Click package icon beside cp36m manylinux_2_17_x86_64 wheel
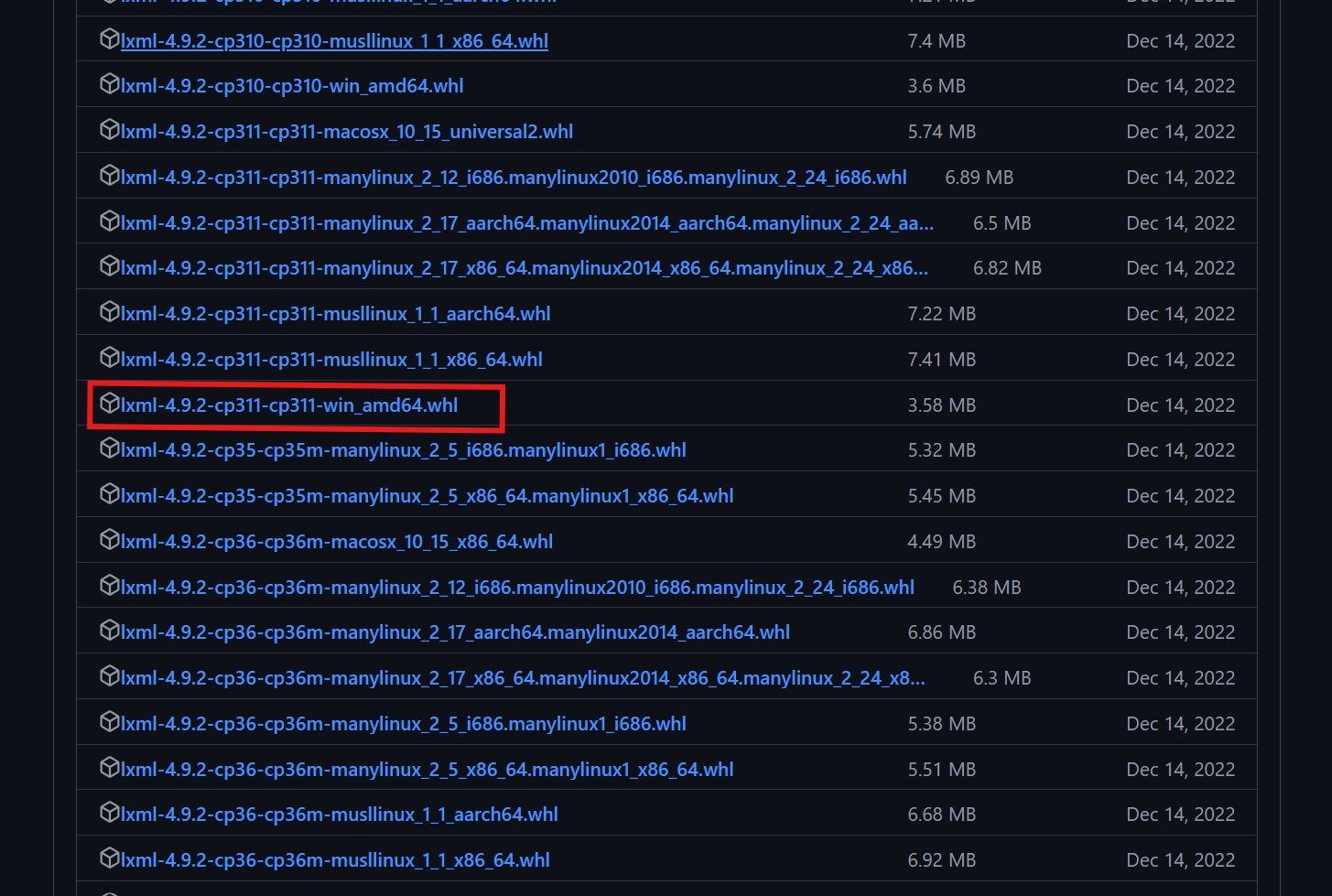This screenshot has width=1332, height=896. pyautogui.click(x=109, y=676)
